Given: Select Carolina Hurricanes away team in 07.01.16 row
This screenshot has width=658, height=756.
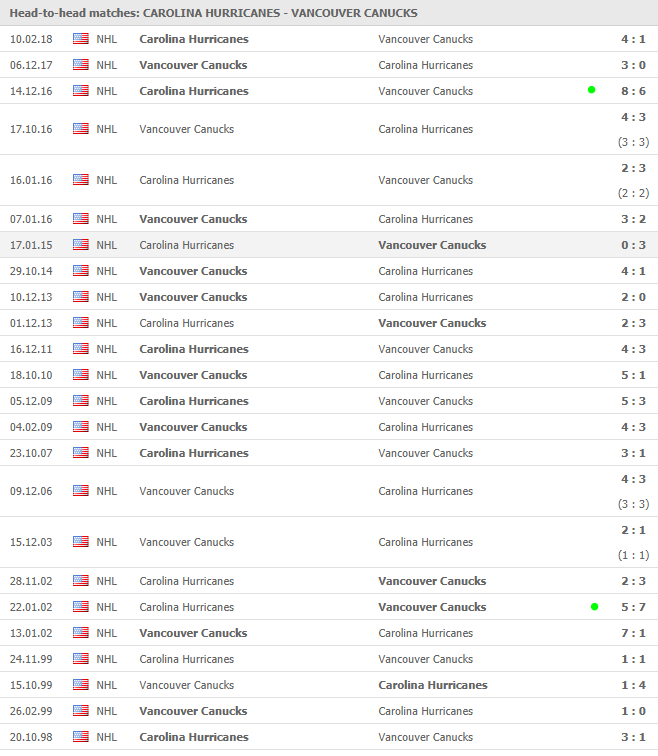Looking at the screenshot, I should [426, 219].
